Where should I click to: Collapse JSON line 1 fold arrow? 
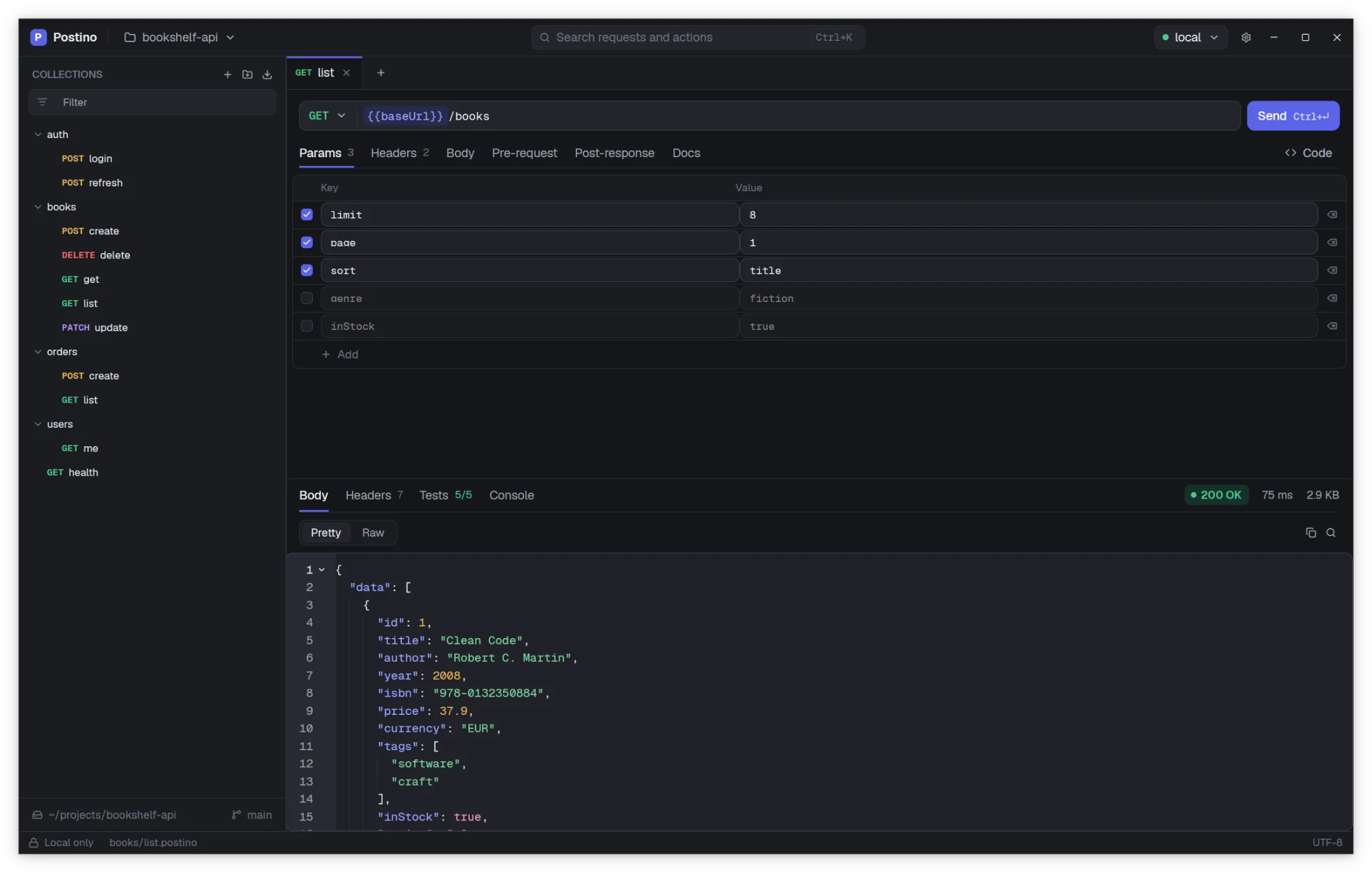[322, 570]
